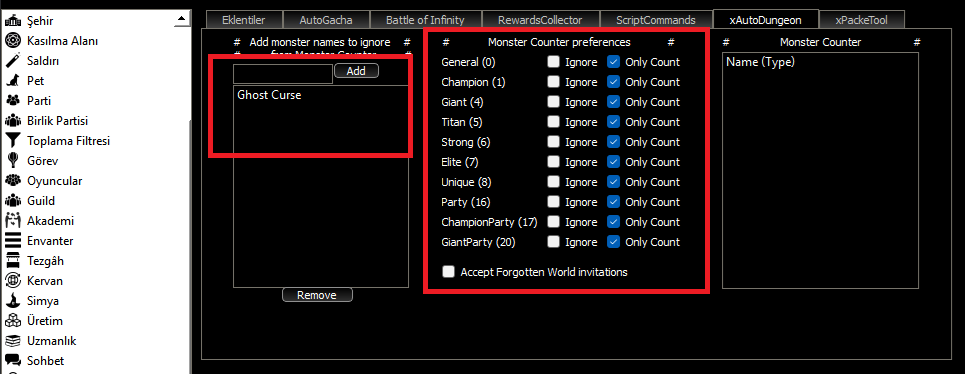Select the ScriptCommands tab
Image resolution: width=965 pixels, height=374 pixels.
(656, 20)
